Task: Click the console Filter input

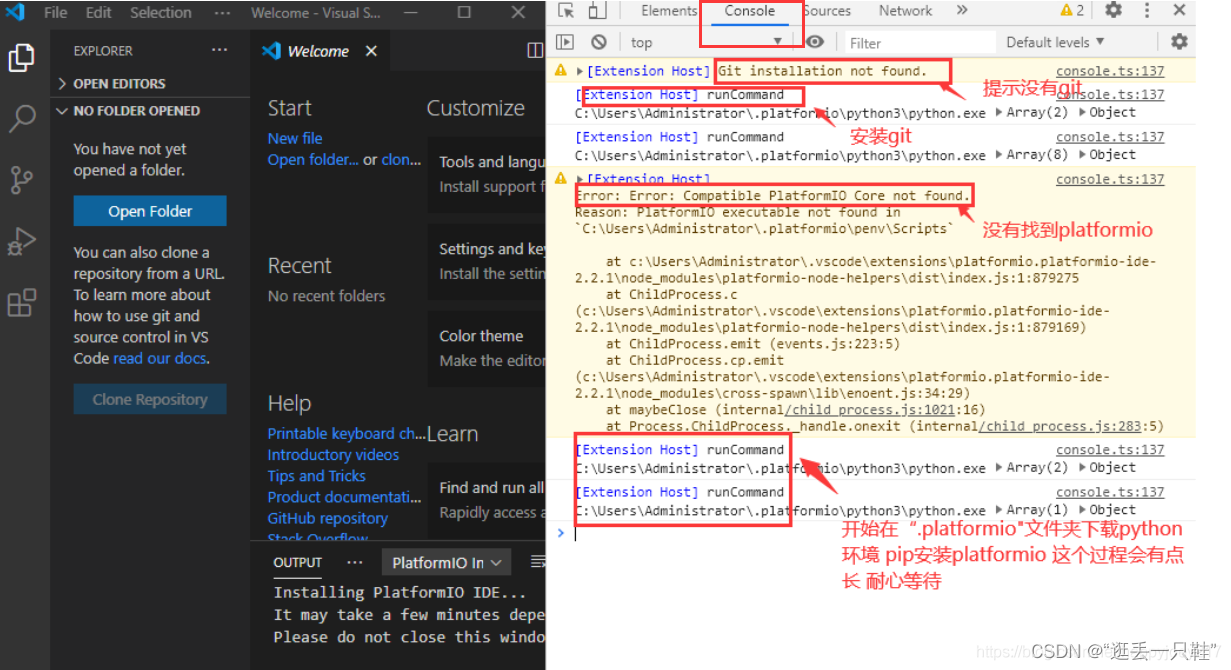Action: 920,42
